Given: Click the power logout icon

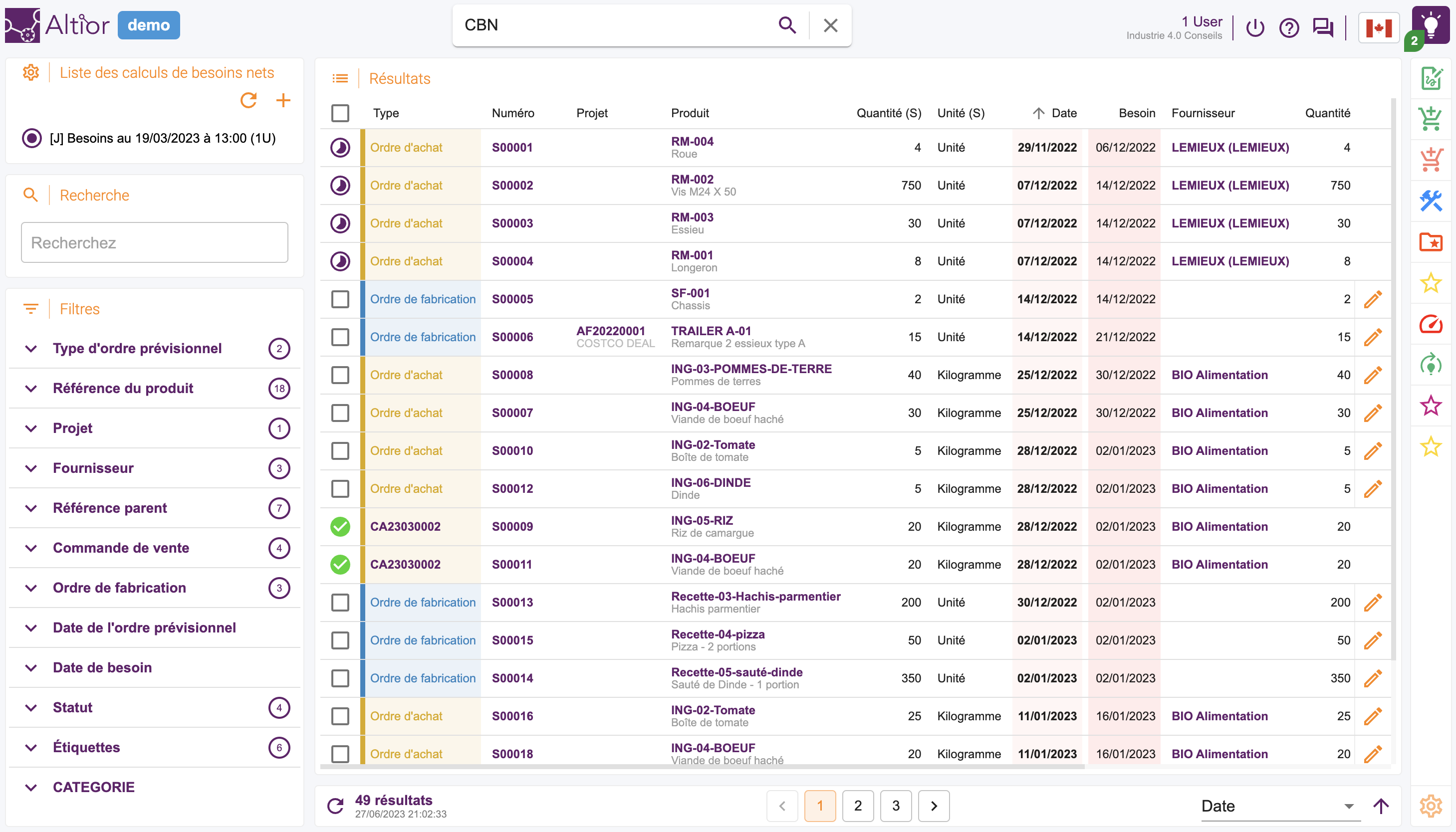Looking at the screenshot, I should tap(1255, 27).
